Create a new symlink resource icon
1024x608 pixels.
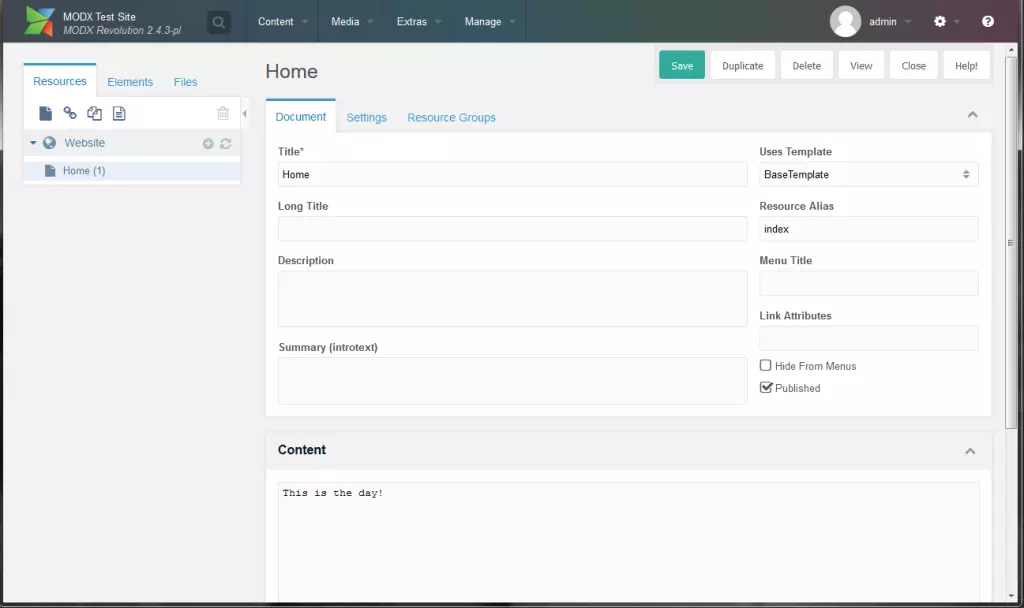pos(95,114)
